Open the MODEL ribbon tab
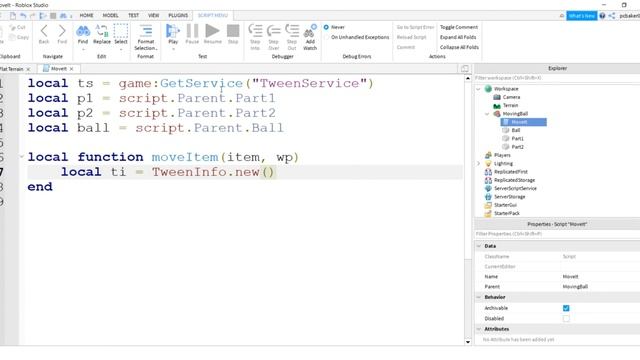The width and height of the screenshot is (640, 360). (110, 16)
